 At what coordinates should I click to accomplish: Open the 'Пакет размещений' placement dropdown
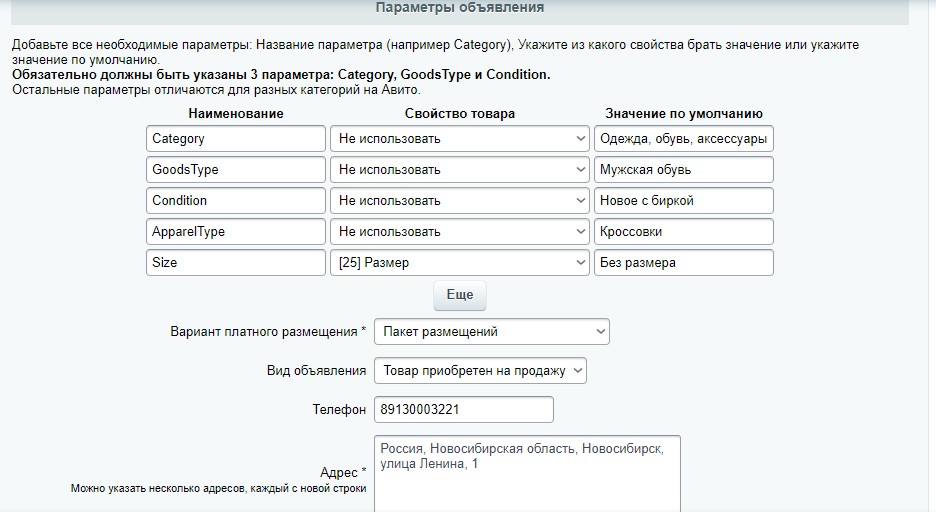tap(491, 331)
